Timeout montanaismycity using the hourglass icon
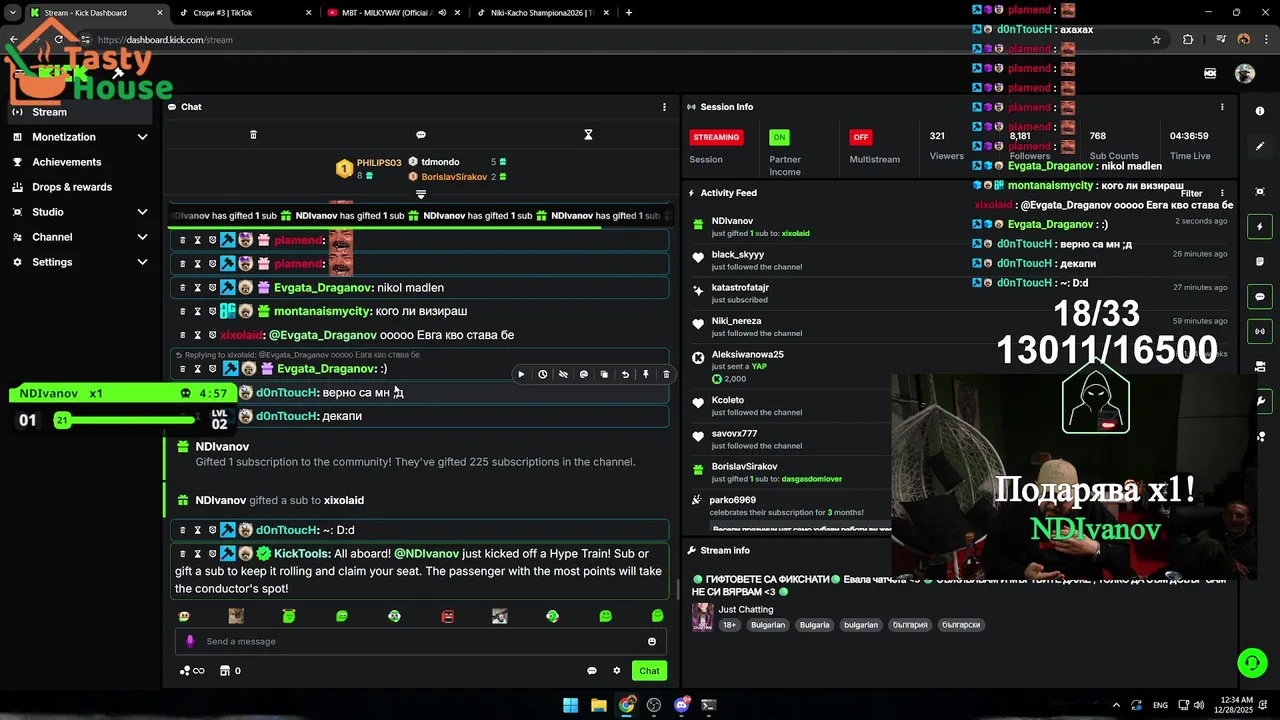This screenshot has height=720, width=1280. 197,311
